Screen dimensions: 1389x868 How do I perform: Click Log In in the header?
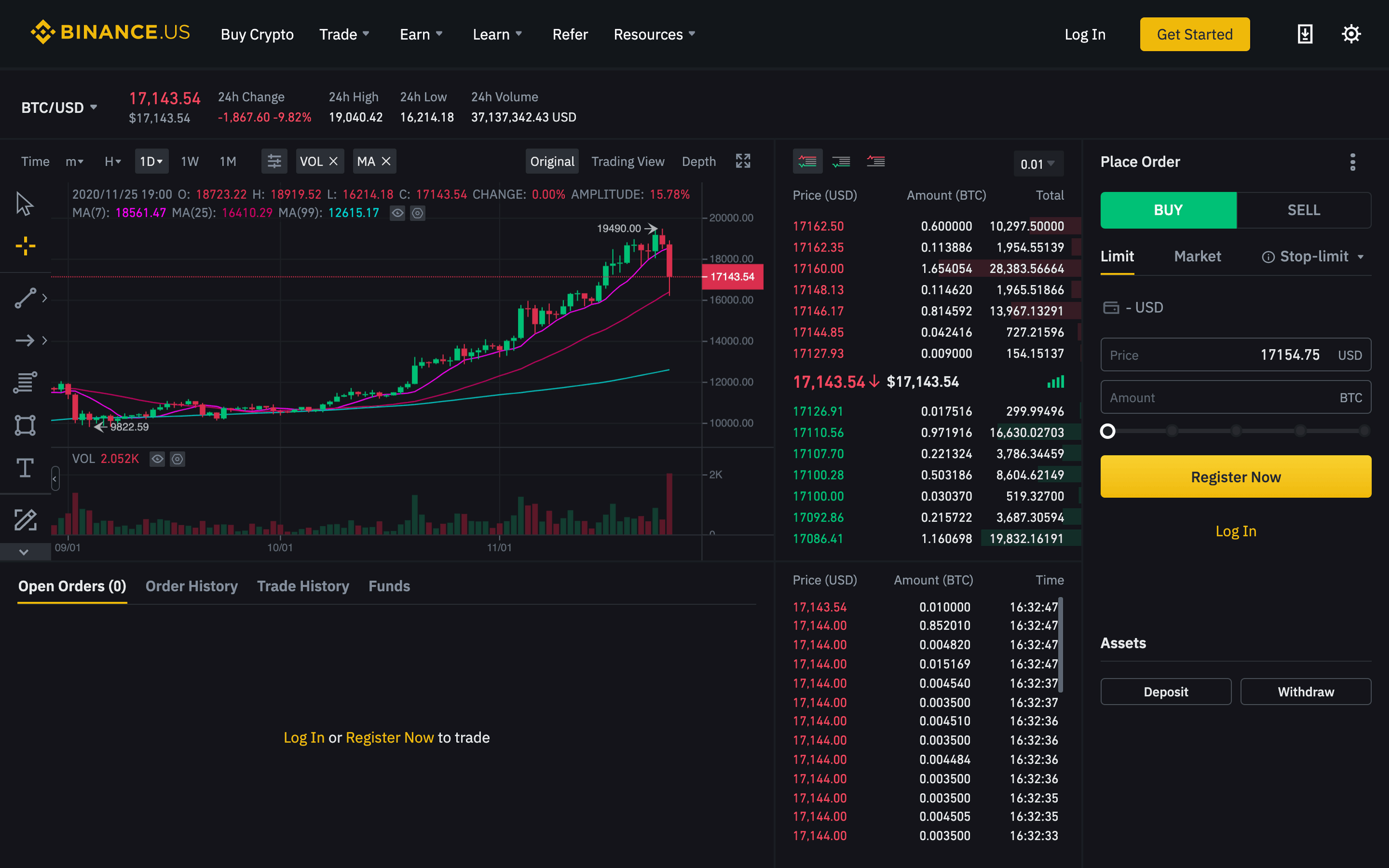[x=1085, y=34]
